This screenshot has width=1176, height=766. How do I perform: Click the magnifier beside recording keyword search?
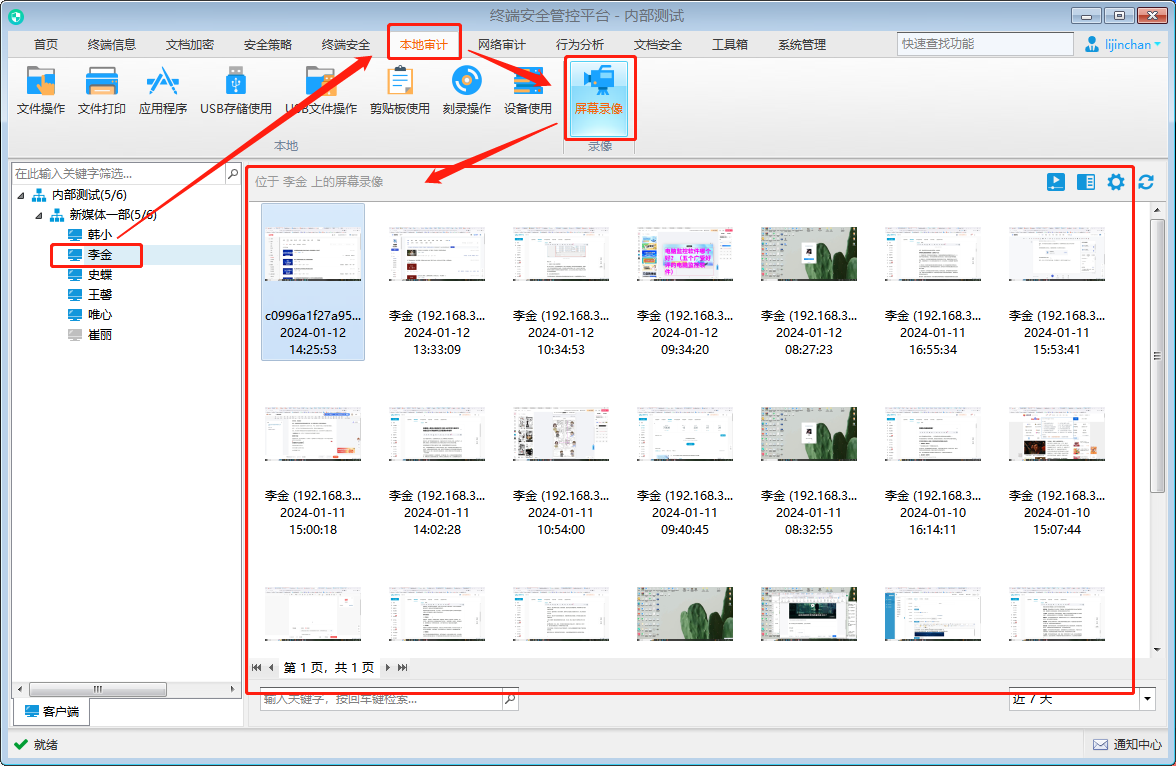510,698
